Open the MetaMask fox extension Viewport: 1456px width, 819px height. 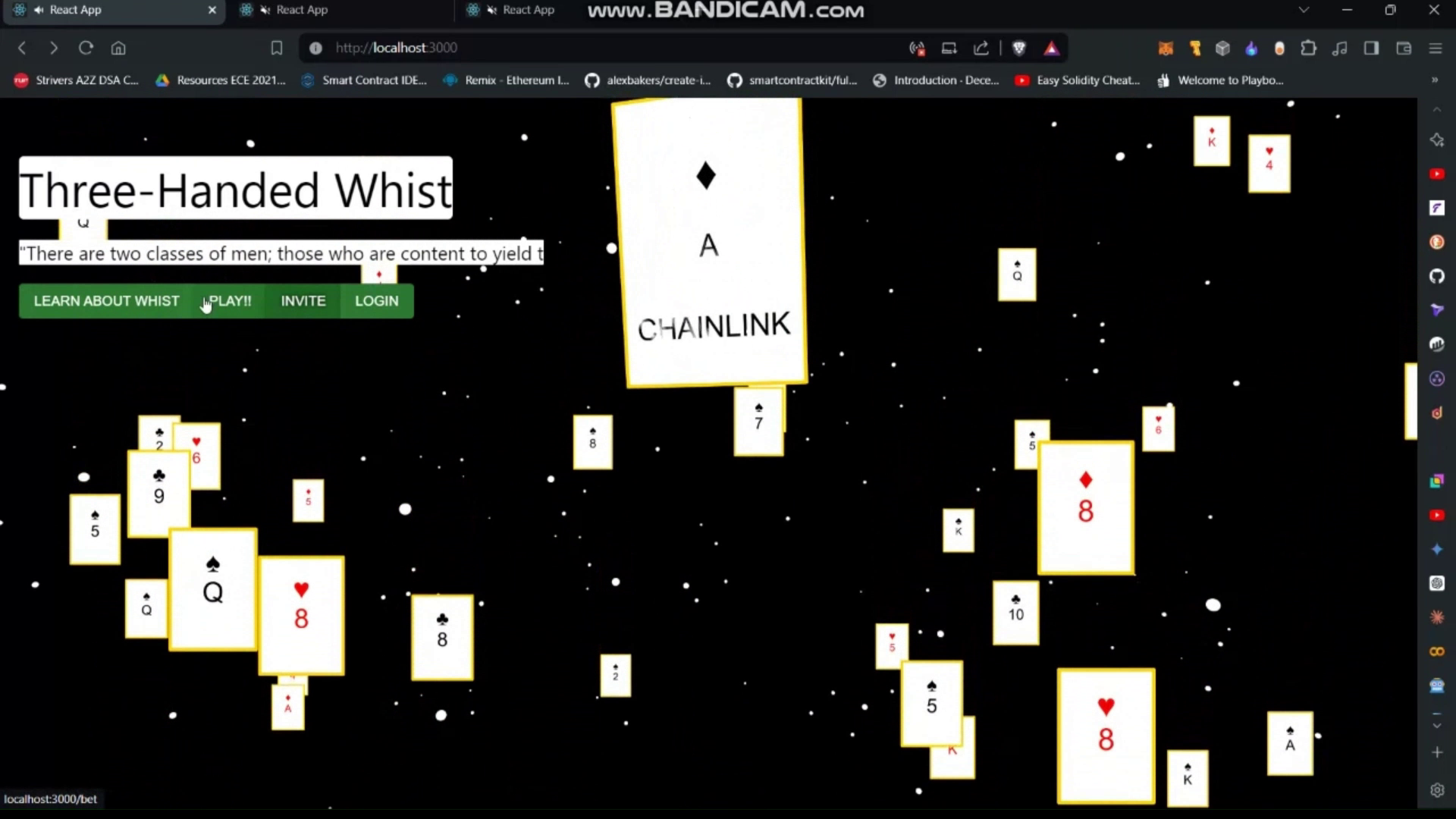(1166, 49)
